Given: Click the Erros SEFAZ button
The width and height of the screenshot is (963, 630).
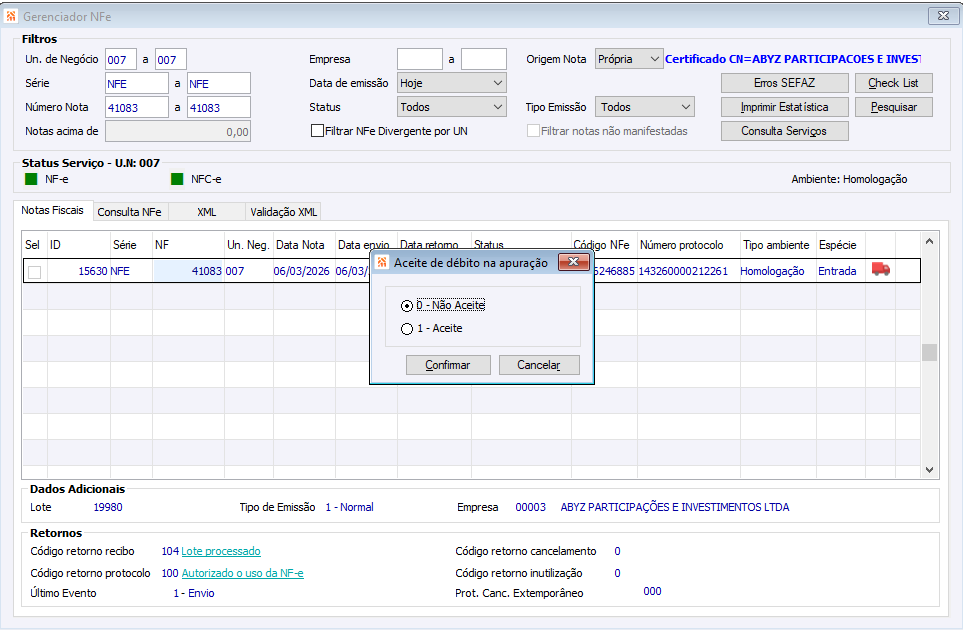Looking at the screenshot, I should pos(784,83).
